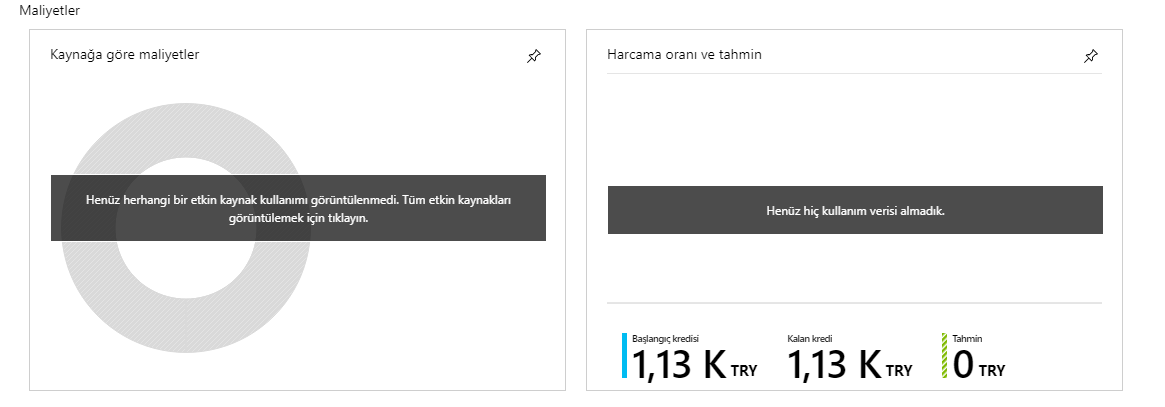Screen dimensions: 1165x407
Task: Select the green striped Tahmin indicator bar
Action: coord(944,356)
